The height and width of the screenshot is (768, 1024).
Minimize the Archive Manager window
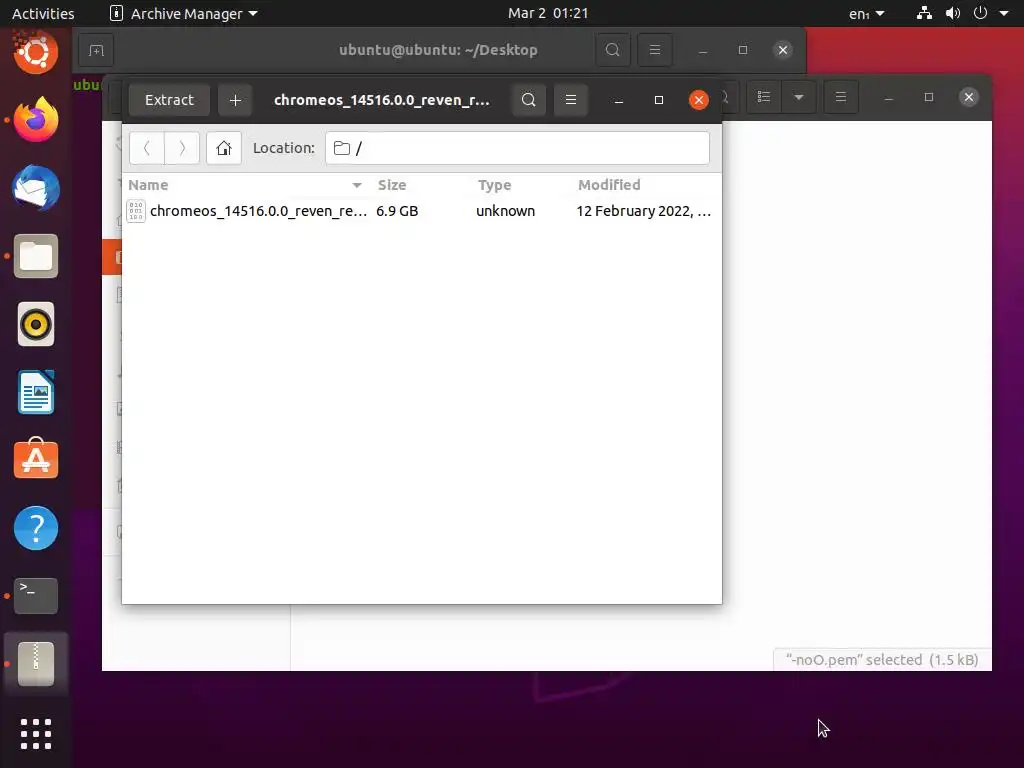(618, 100)
